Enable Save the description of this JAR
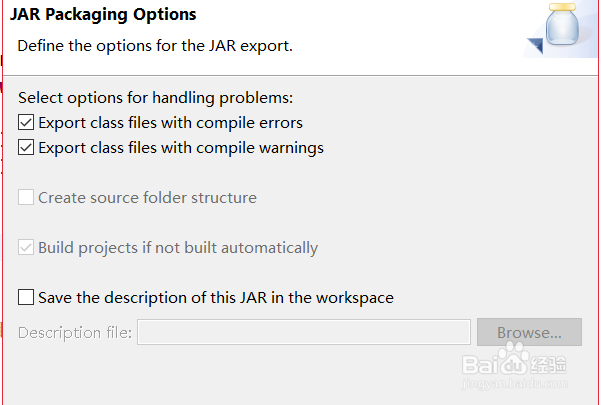The image size is (602, 405). [26, 297]
